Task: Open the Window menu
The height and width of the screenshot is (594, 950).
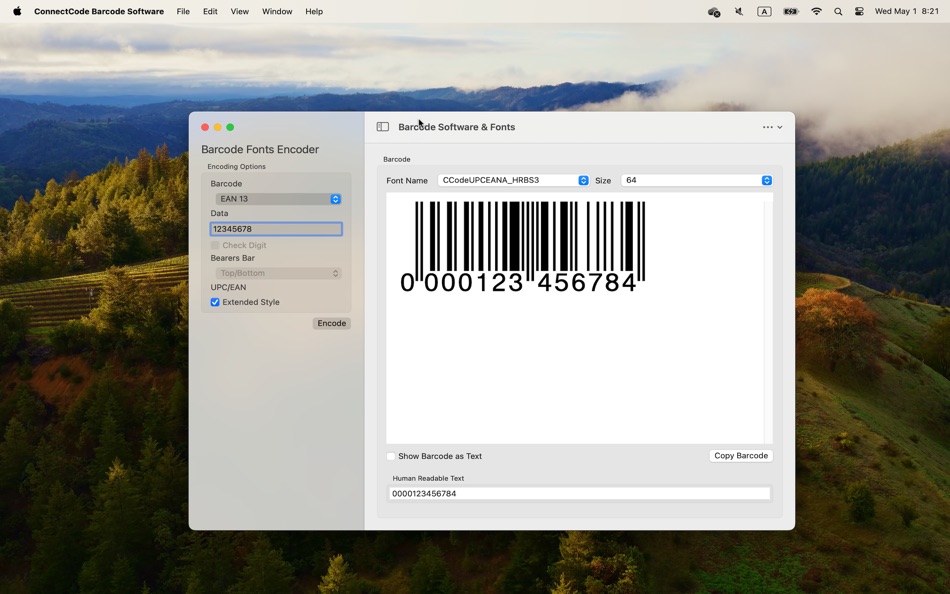Action: (277, 12)
